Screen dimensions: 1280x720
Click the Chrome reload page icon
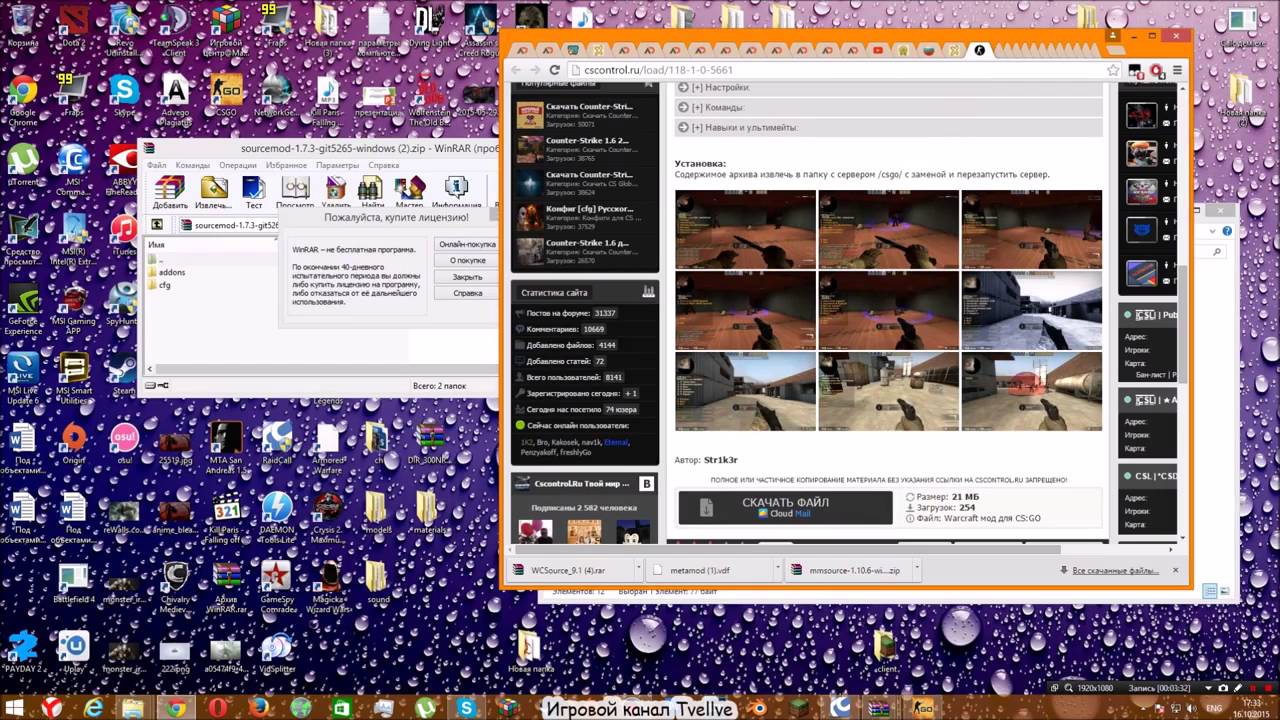[555, 70]
